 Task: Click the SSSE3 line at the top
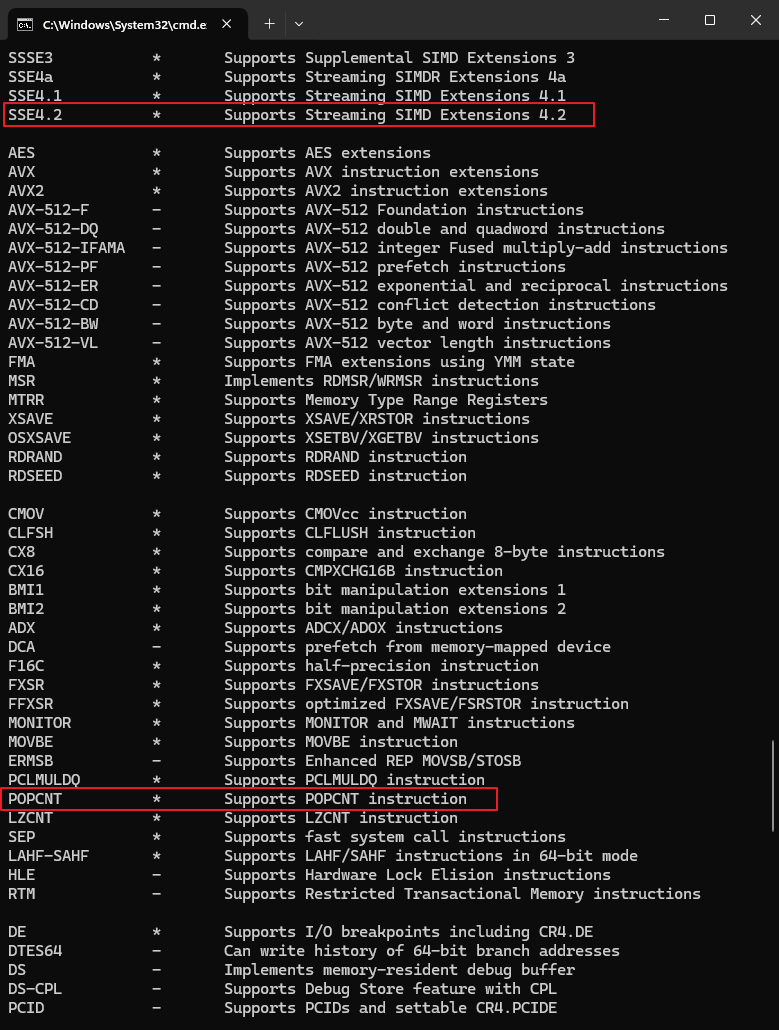click(291, 58)
